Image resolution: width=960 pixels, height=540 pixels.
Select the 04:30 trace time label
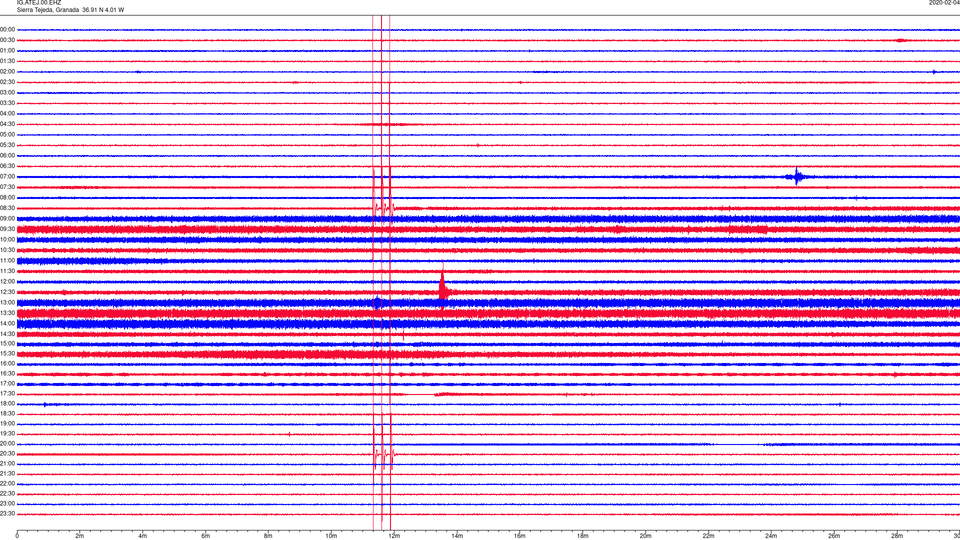click(x=8, y=124)
